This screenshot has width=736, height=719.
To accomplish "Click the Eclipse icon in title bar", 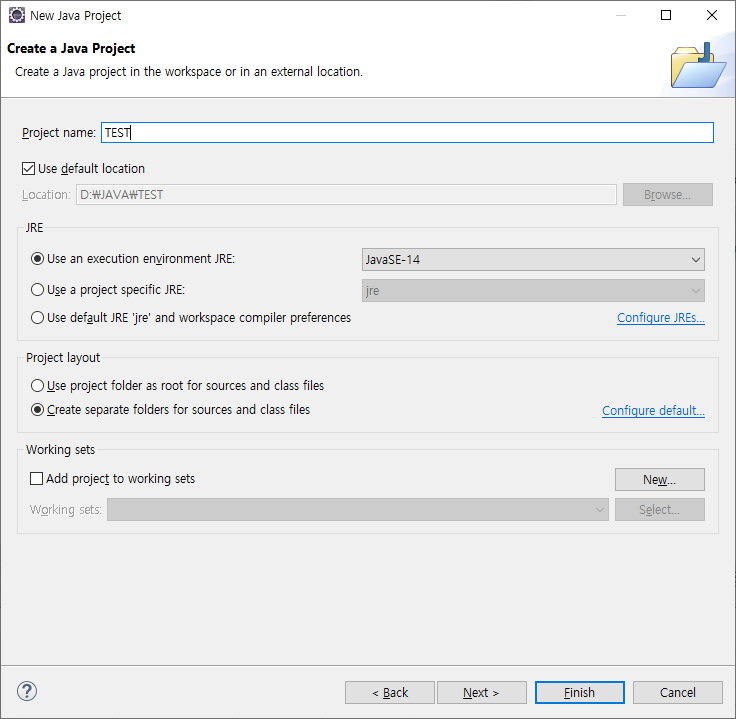I will (17, 15).
